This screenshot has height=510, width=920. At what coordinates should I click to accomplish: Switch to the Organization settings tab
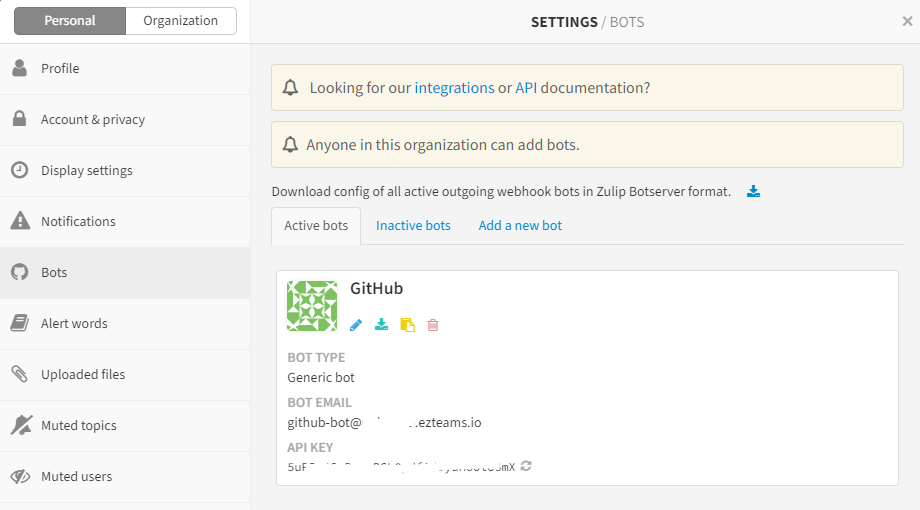coord(181,21)
